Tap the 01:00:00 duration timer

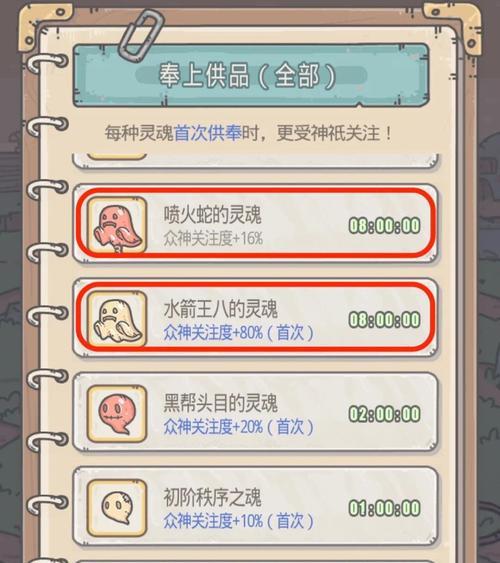click(x=384, y=508)
